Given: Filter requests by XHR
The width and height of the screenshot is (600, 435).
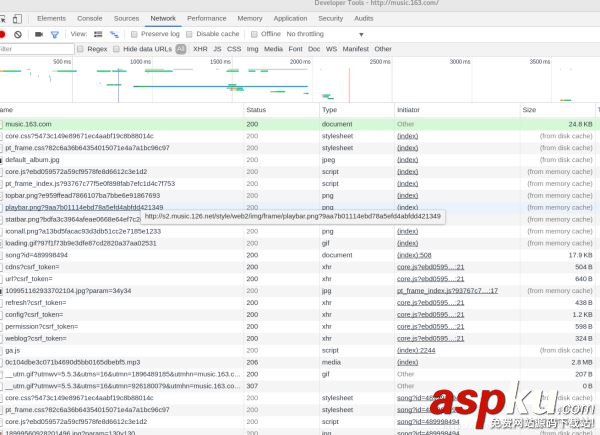Looking at the screenshot, I should [200, 49].
